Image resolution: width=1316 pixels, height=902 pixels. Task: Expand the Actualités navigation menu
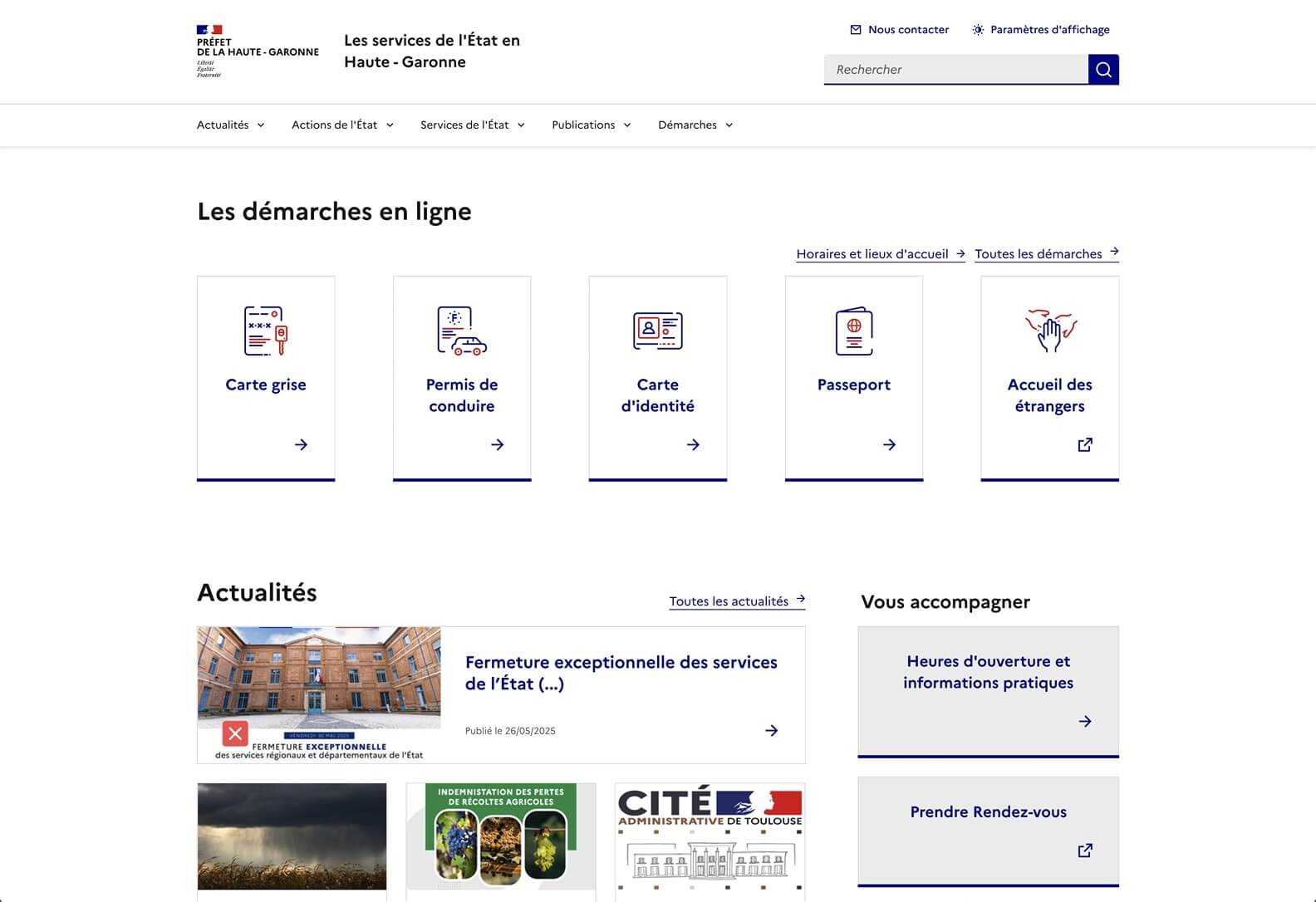[x=230, y=125]
